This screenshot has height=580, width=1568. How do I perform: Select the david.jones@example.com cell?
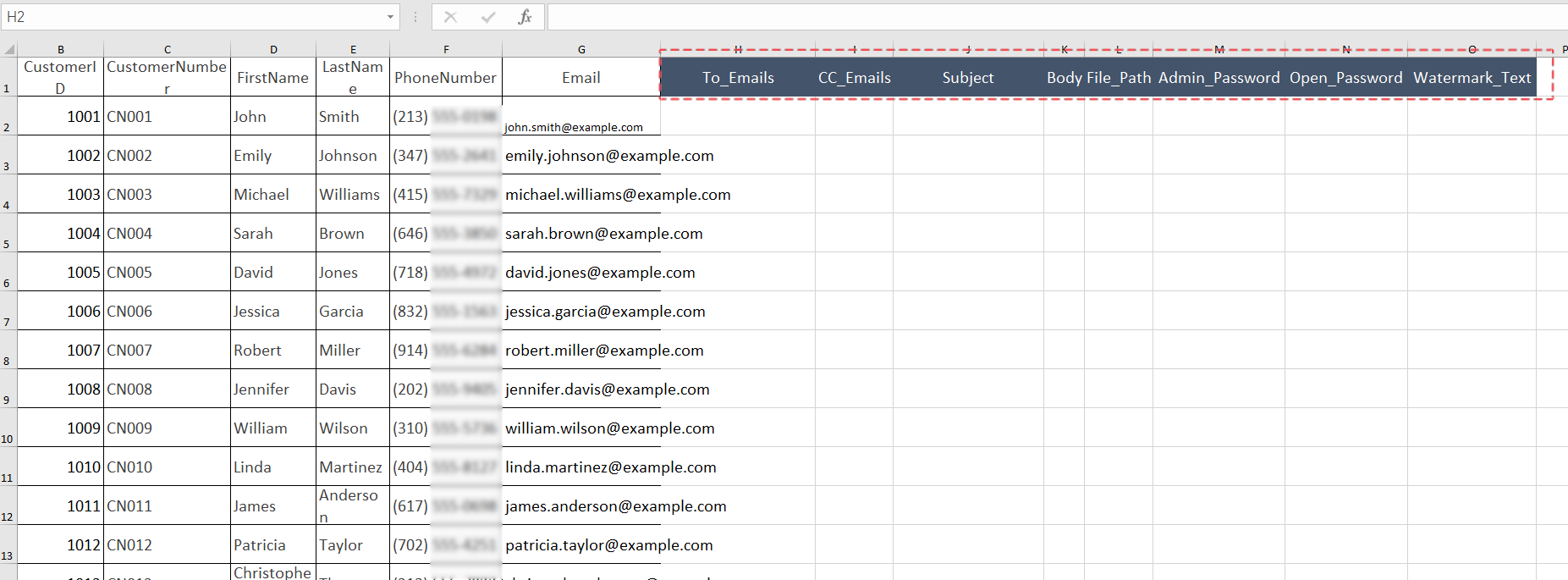click(581, 272)
